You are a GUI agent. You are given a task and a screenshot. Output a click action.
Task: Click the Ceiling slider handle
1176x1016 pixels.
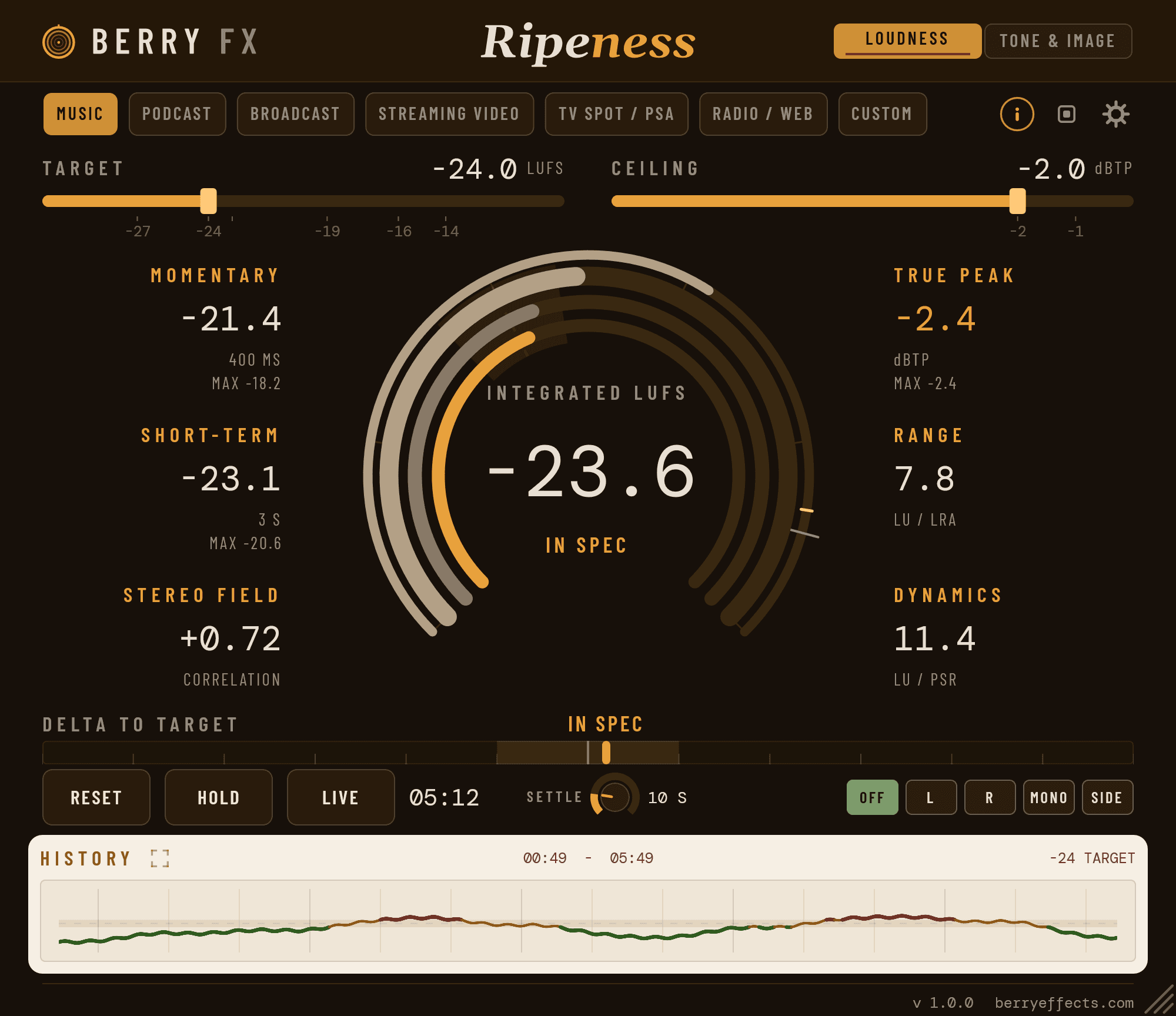pyautogui.click(x=1017, y=201)
